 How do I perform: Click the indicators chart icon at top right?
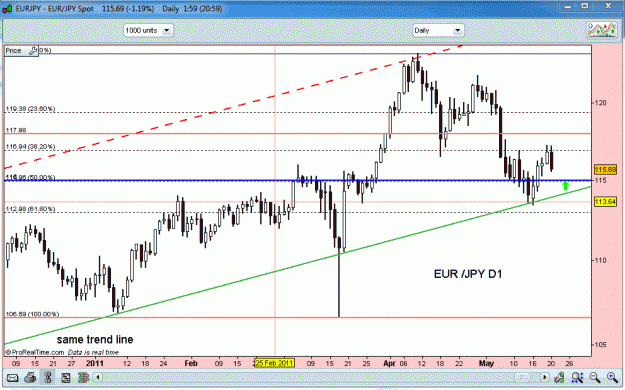pos(601,30)
